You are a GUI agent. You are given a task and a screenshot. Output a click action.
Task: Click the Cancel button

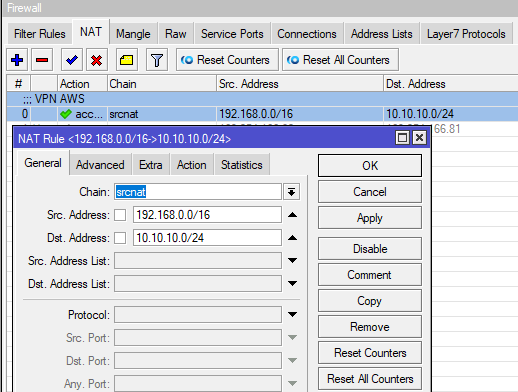click(370, 192)
